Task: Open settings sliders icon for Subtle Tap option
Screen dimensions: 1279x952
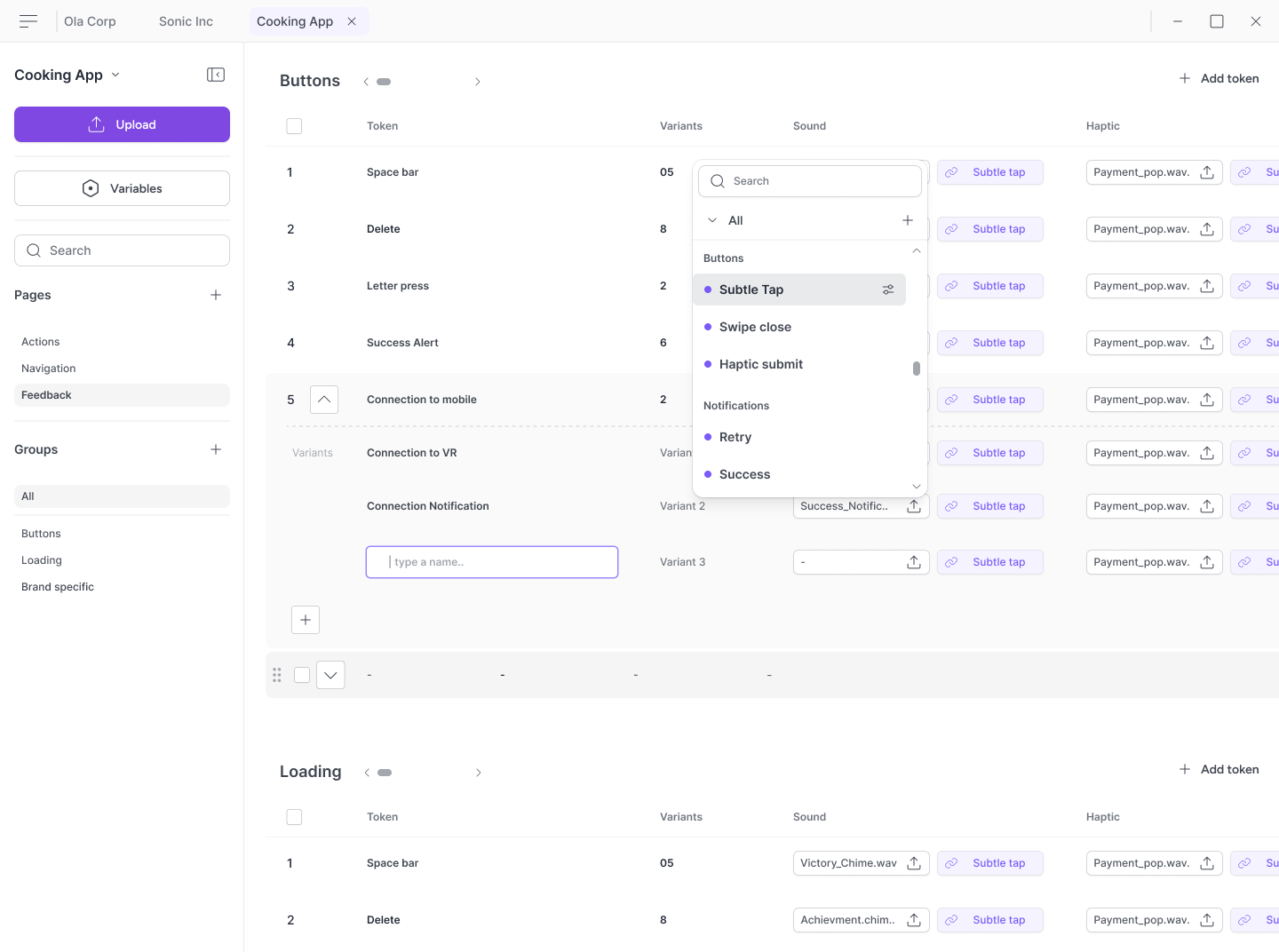Action: [888, 290]
